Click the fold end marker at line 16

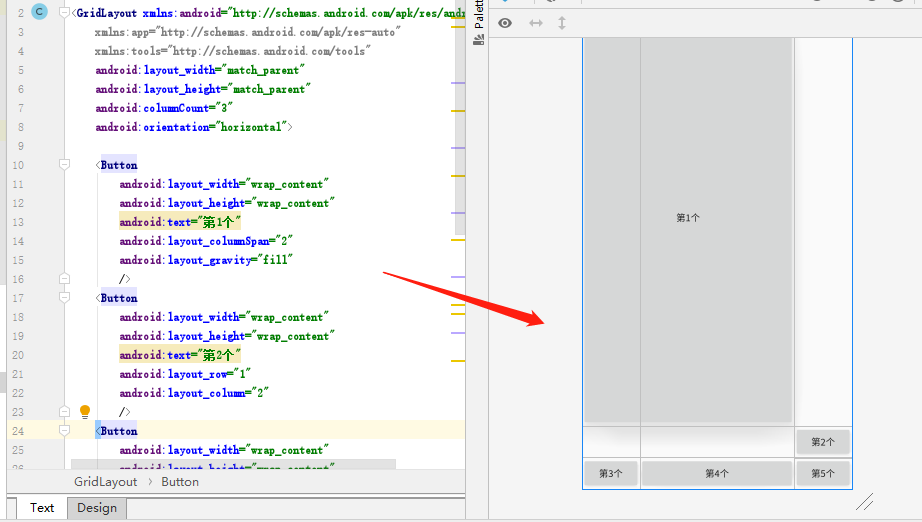point(65,278)
